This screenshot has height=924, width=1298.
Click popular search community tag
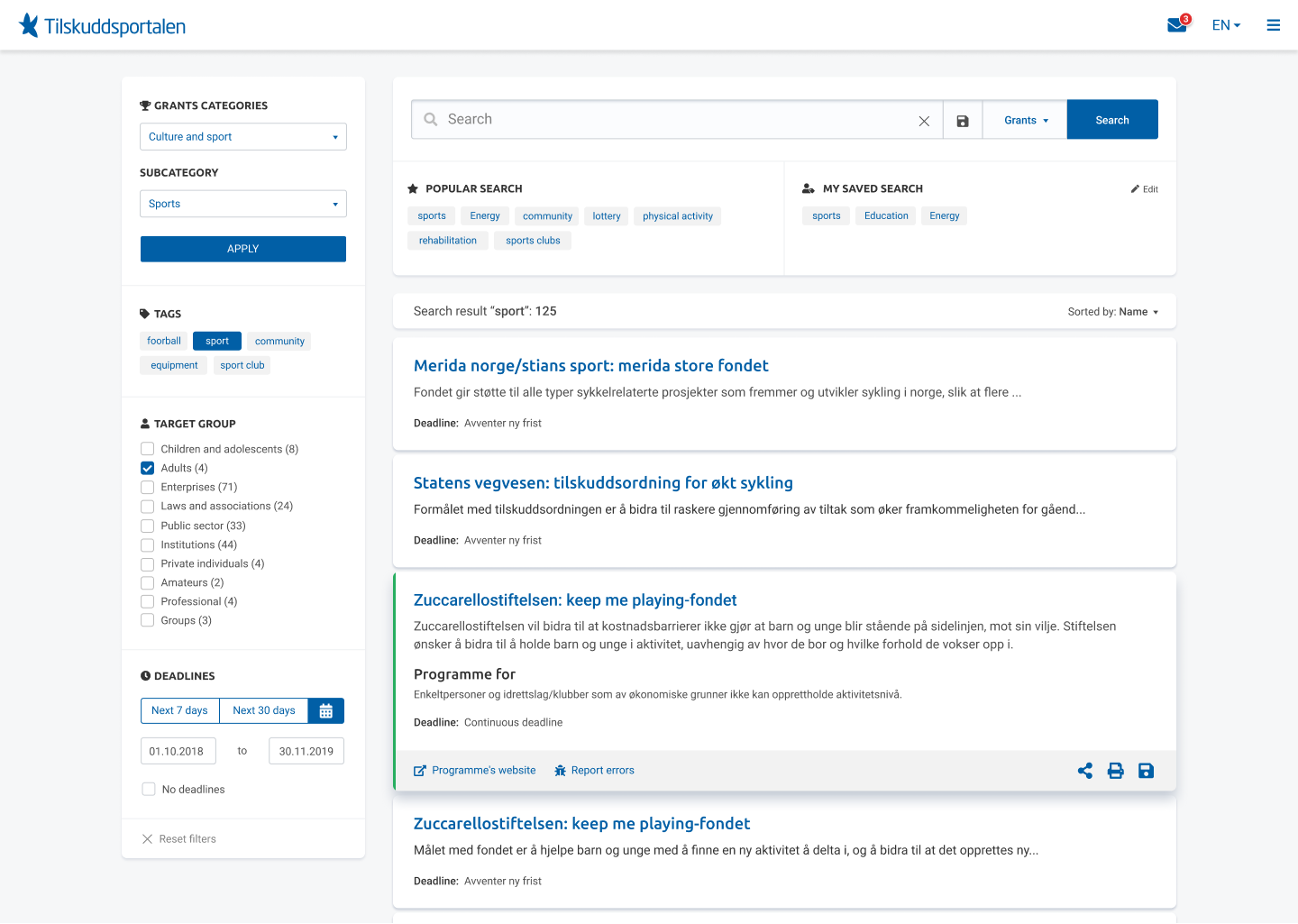547,216
